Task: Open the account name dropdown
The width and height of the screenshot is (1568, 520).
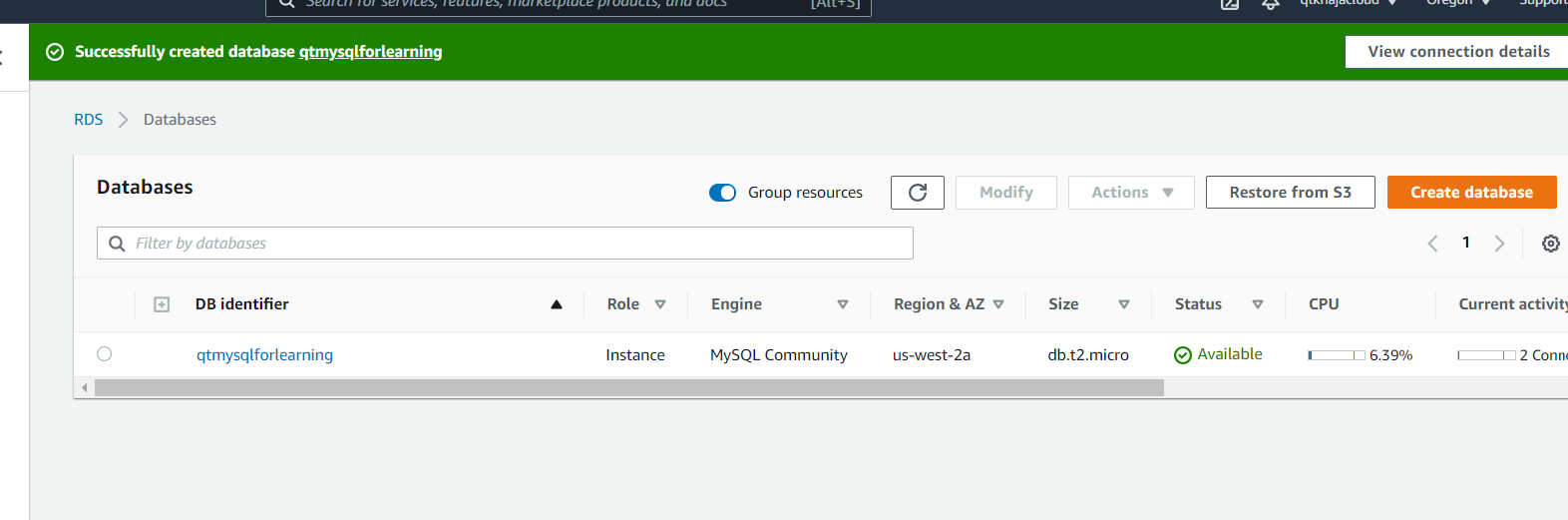Action: pos(1348,3)
